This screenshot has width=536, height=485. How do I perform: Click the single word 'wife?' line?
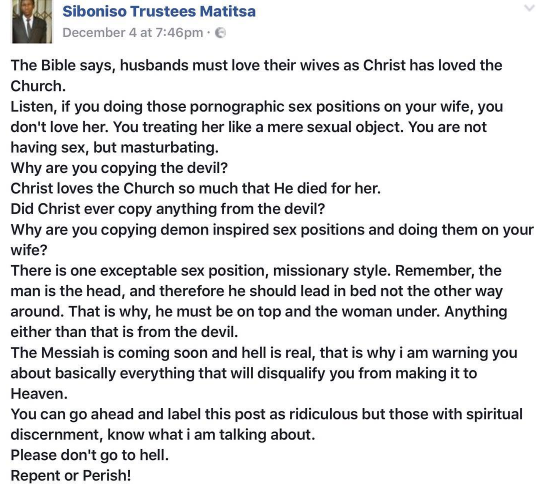[29, 250]
